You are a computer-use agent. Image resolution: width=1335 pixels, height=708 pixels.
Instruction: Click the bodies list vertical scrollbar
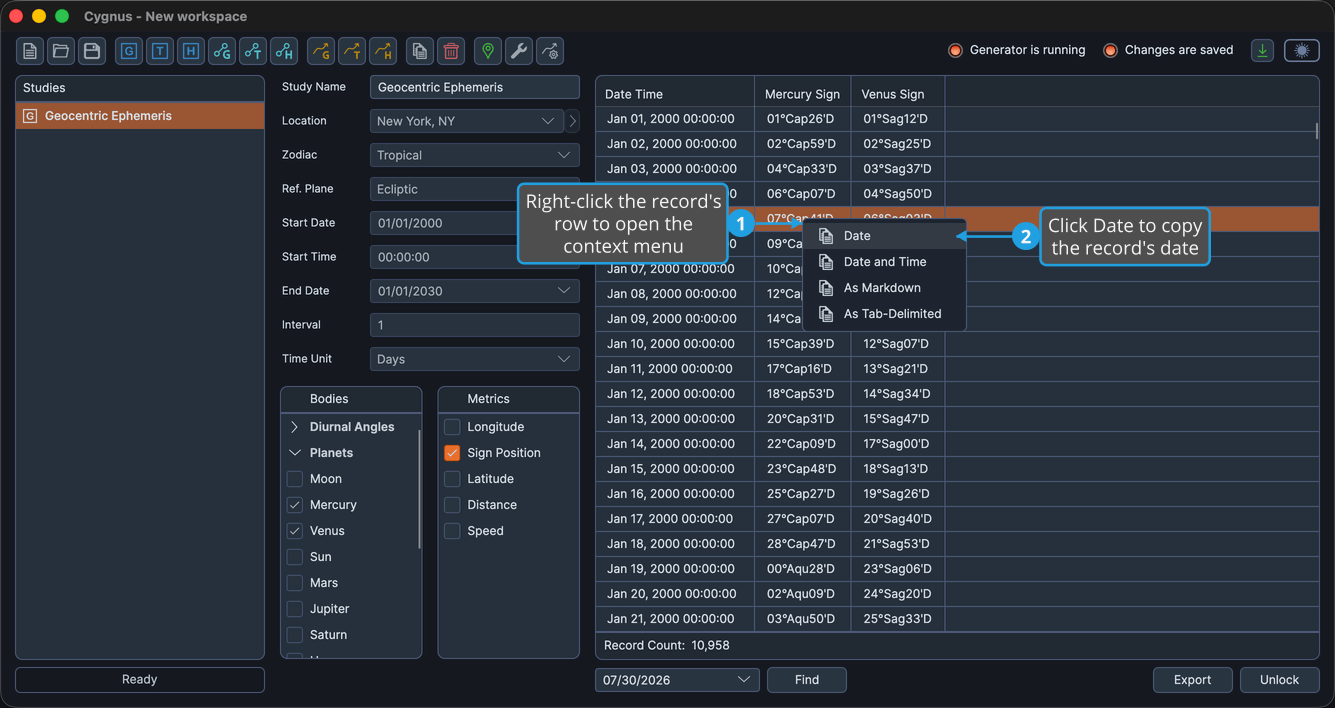[419, 490]
